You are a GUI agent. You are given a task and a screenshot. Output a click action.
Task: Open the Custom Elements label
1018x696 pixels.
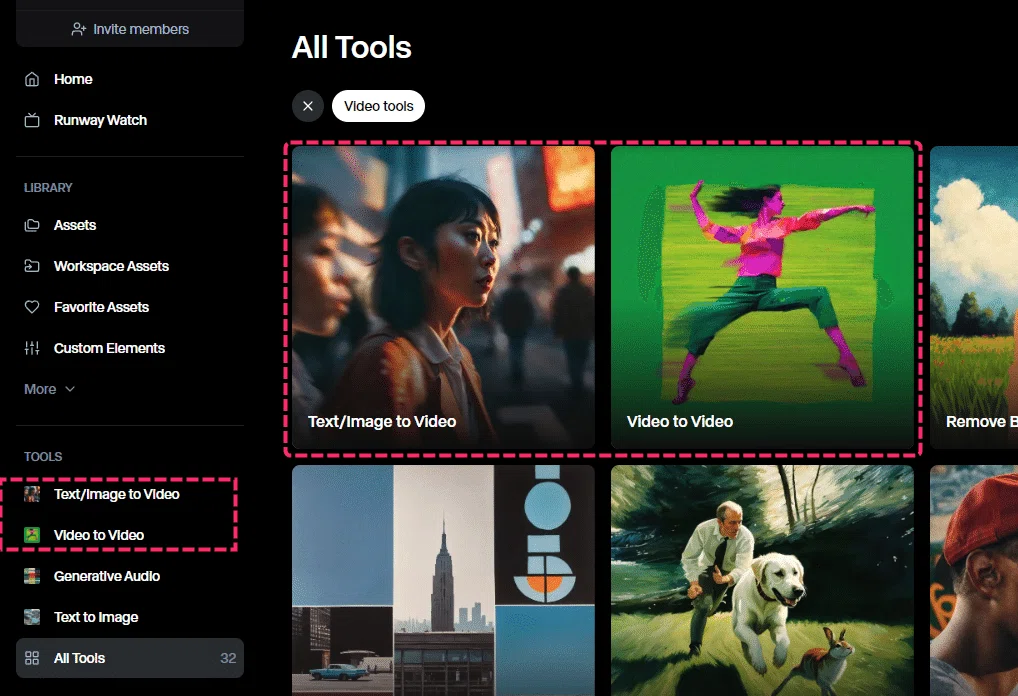109,348
